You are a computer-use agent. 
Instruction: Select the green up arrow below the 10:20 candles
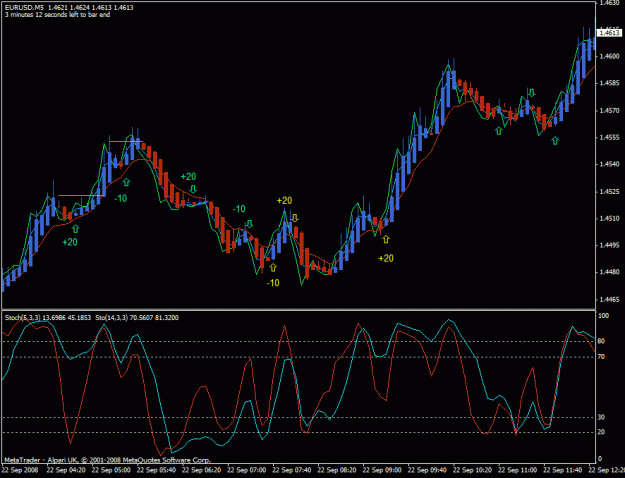499,130
